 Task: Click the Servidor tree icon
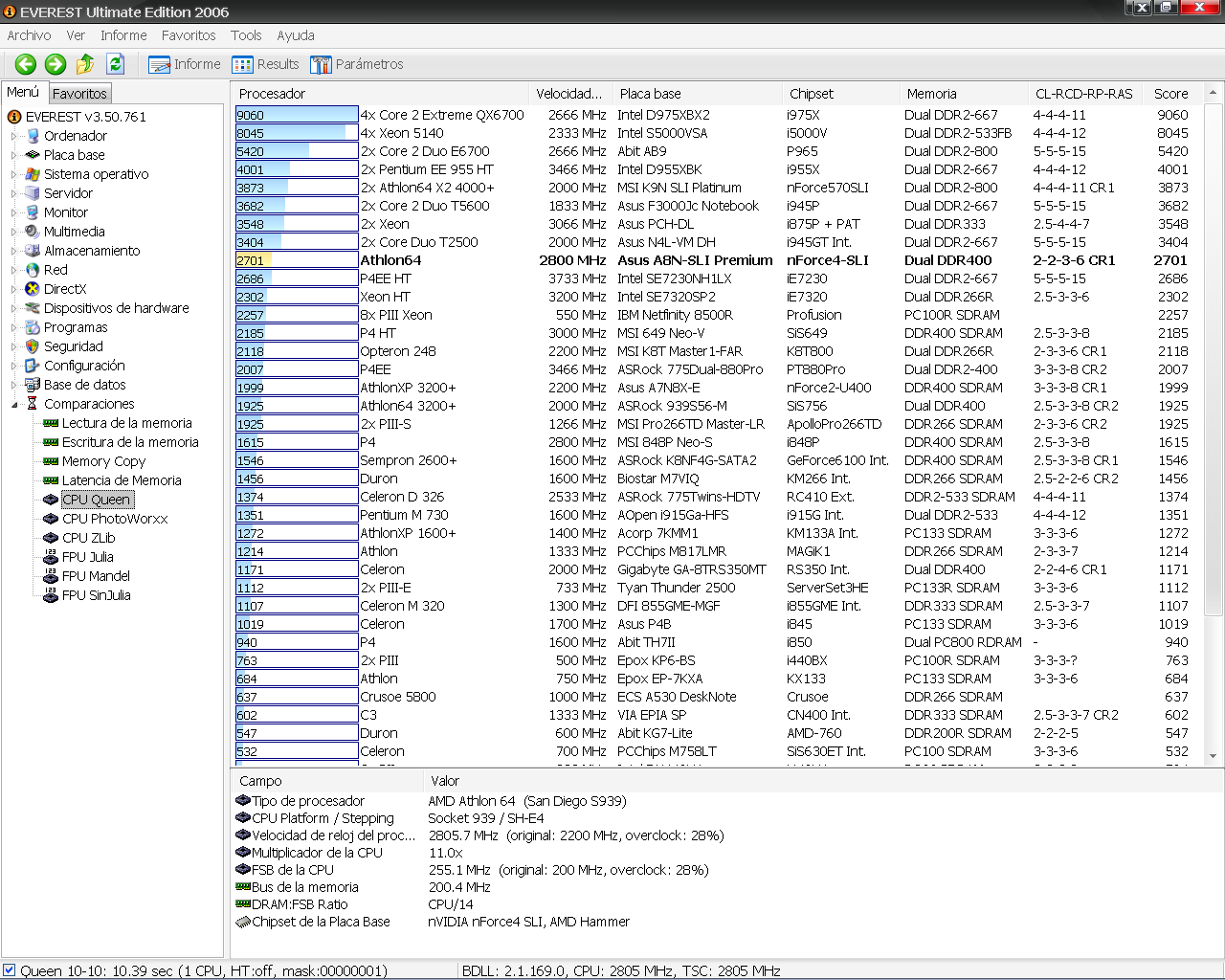(33, 193)
